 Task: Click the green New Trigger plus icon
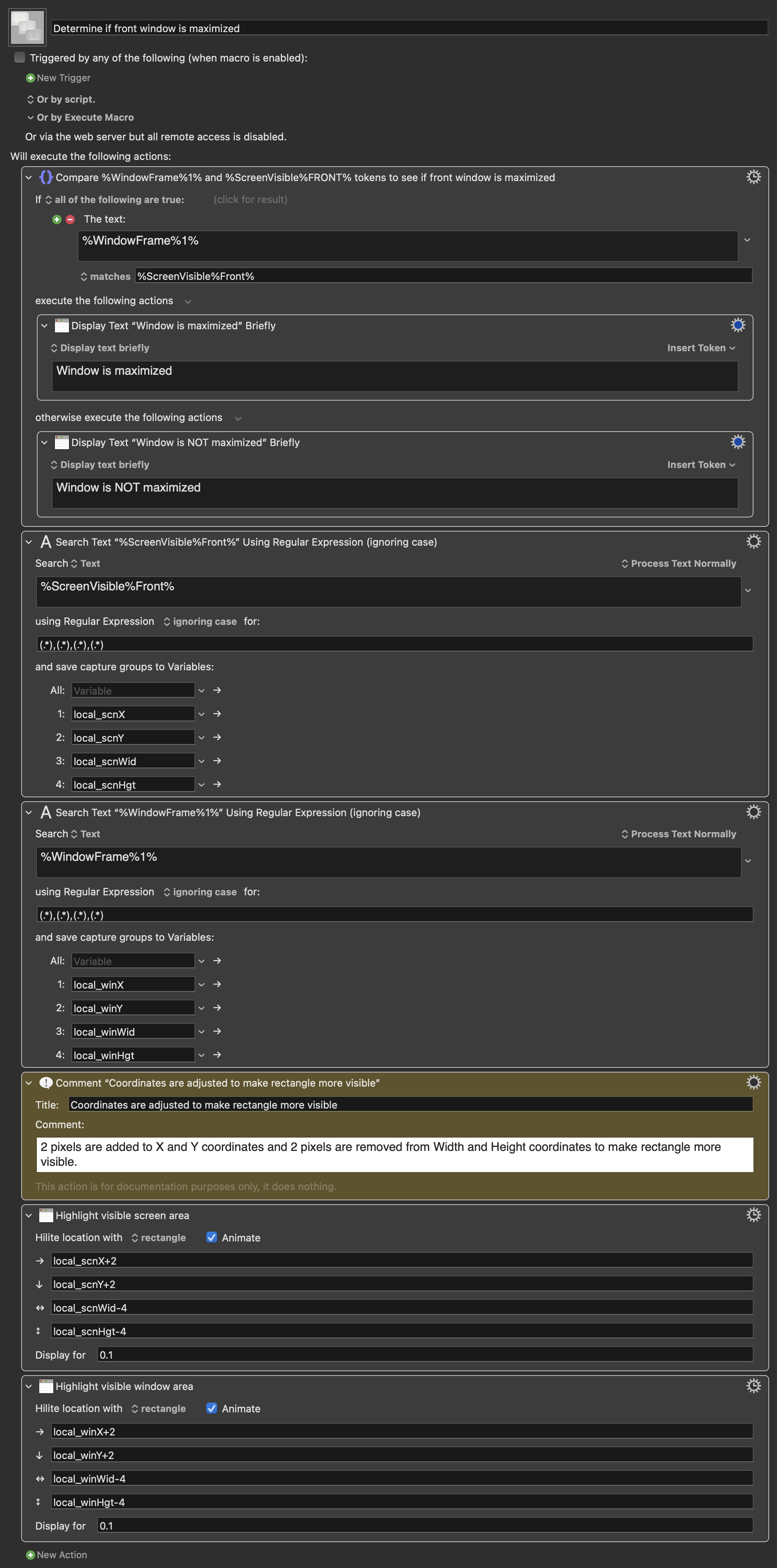31,78
